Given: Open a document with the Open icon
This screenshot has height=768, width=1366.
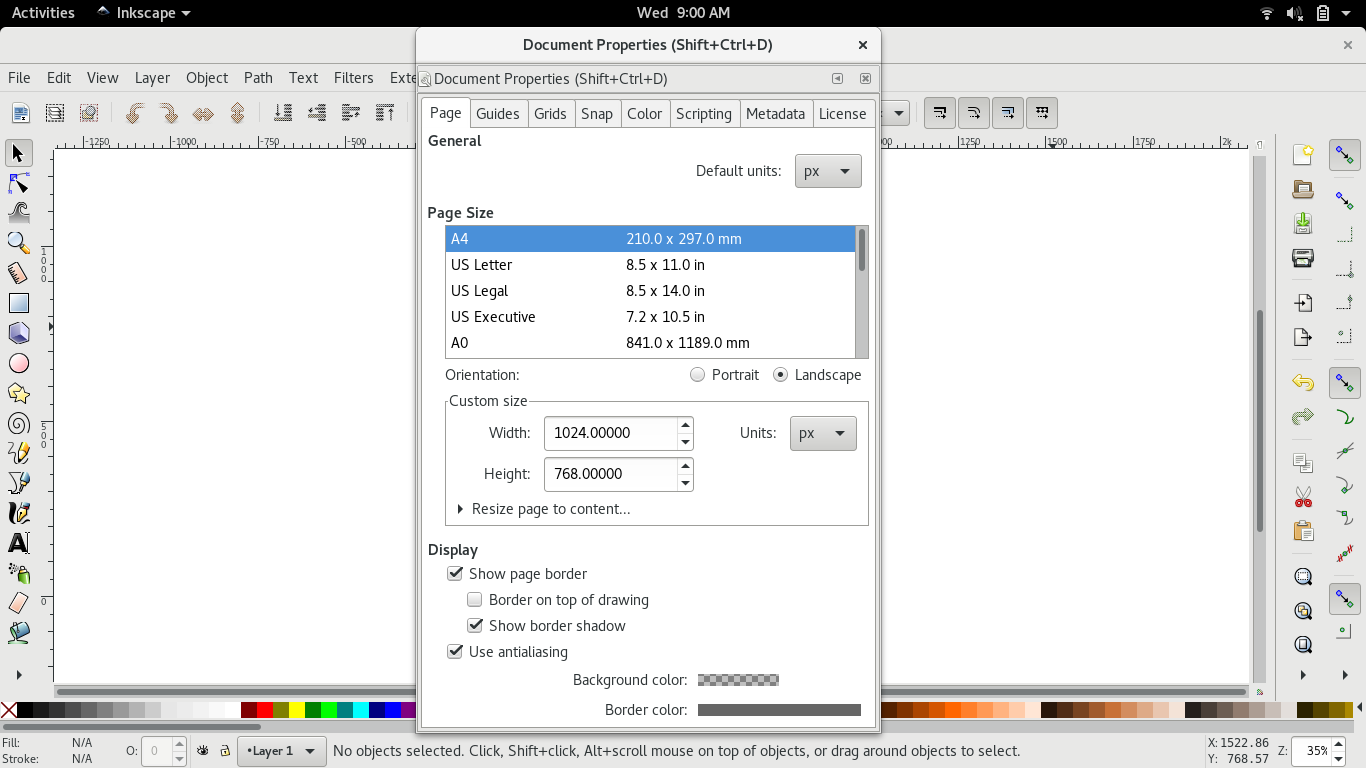Looking at the screenshot, I should [1303, 189].
